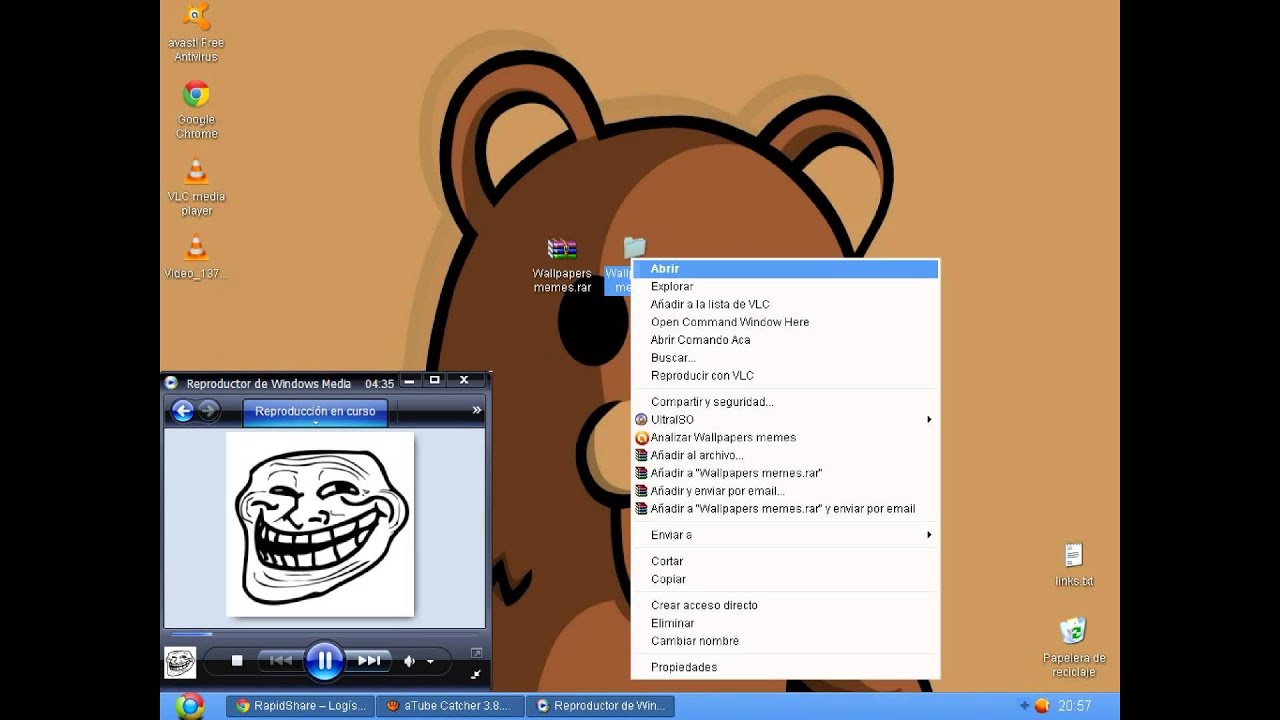Switch to Reproductor de Windows Media taskbar button

[600, 706]
